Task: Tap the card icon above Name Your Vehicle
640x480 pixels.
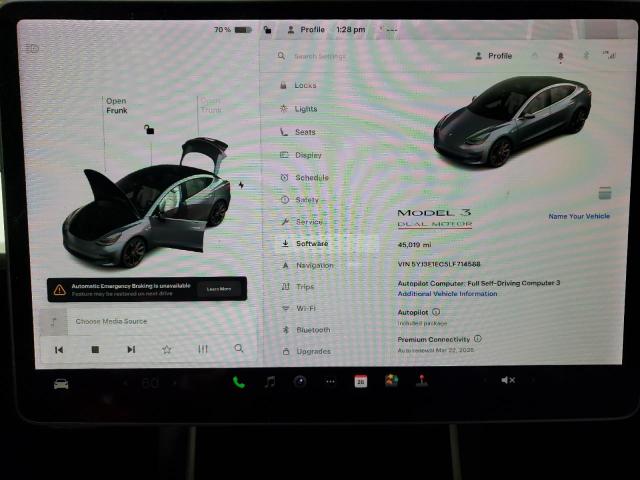Action: pyautogui.click(x=605, y=193)
